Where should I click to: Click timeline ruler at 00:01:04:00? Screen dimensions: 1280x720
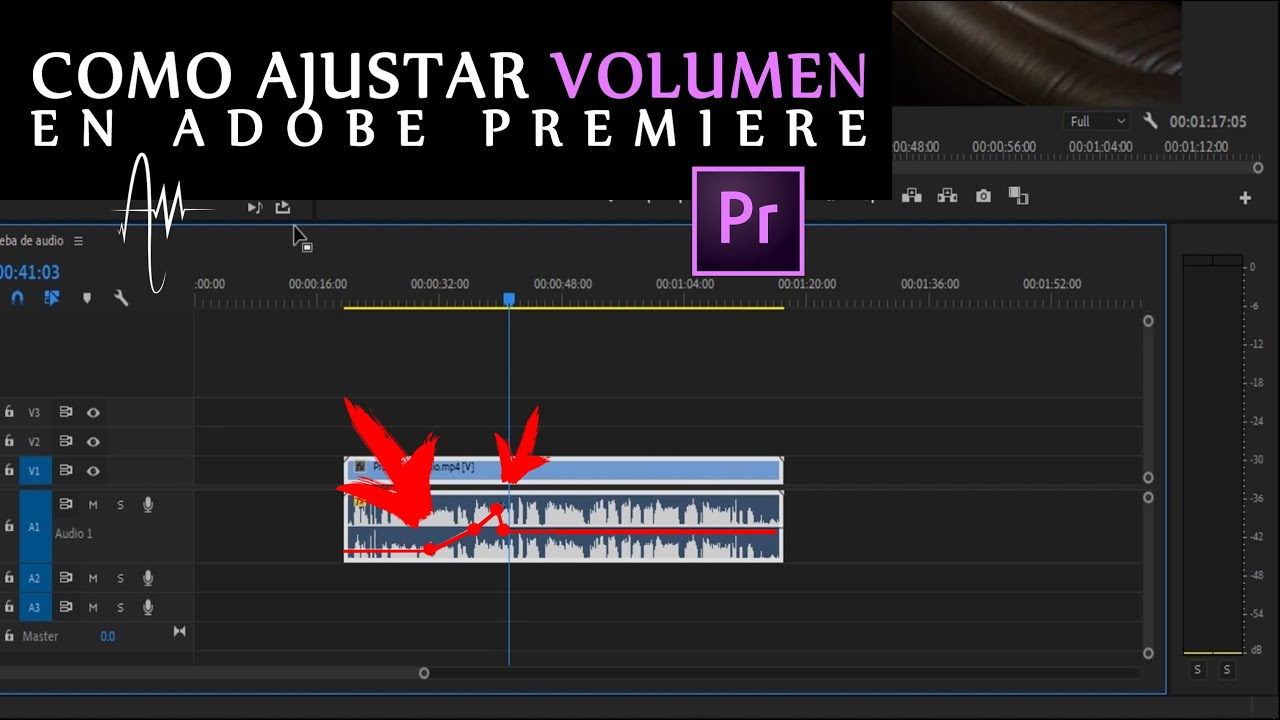685,284
